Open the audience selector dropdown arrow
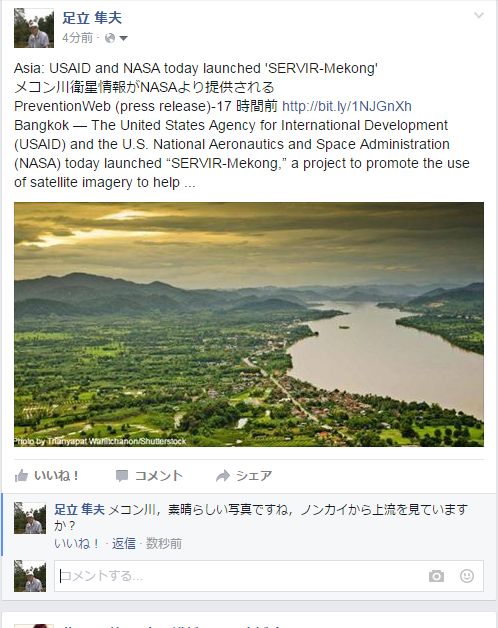The image size is (498, 628). tap(123, 38)
